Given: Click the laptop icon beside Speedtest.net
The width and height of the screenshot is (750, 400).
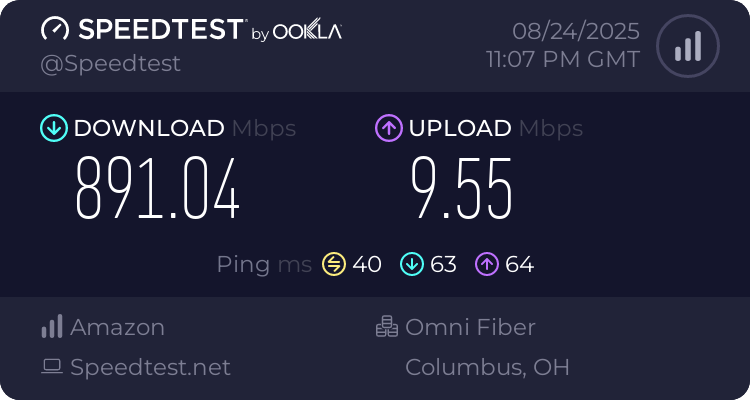Looking at the screenshot, I should click(x=52, y=367).
